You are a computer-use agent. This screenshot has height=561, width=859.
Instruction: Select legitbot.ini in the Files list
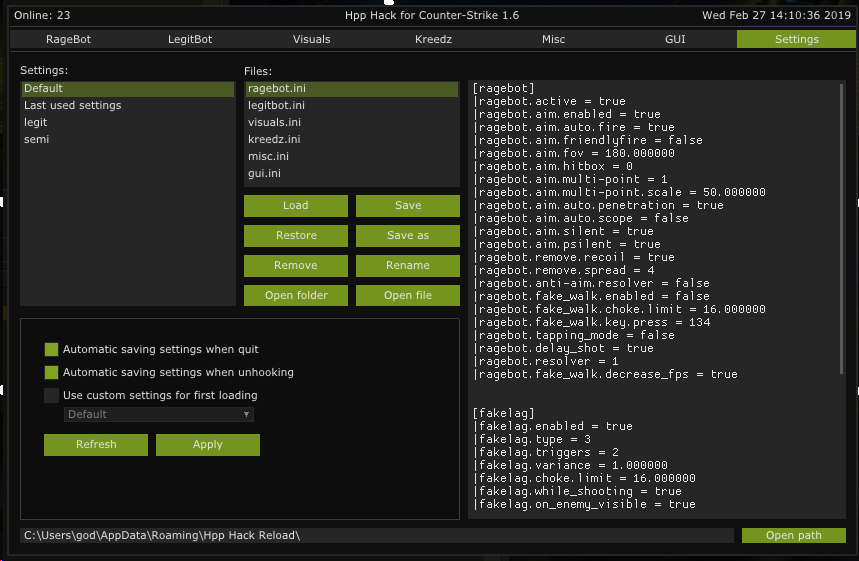[x=277, y=106]
